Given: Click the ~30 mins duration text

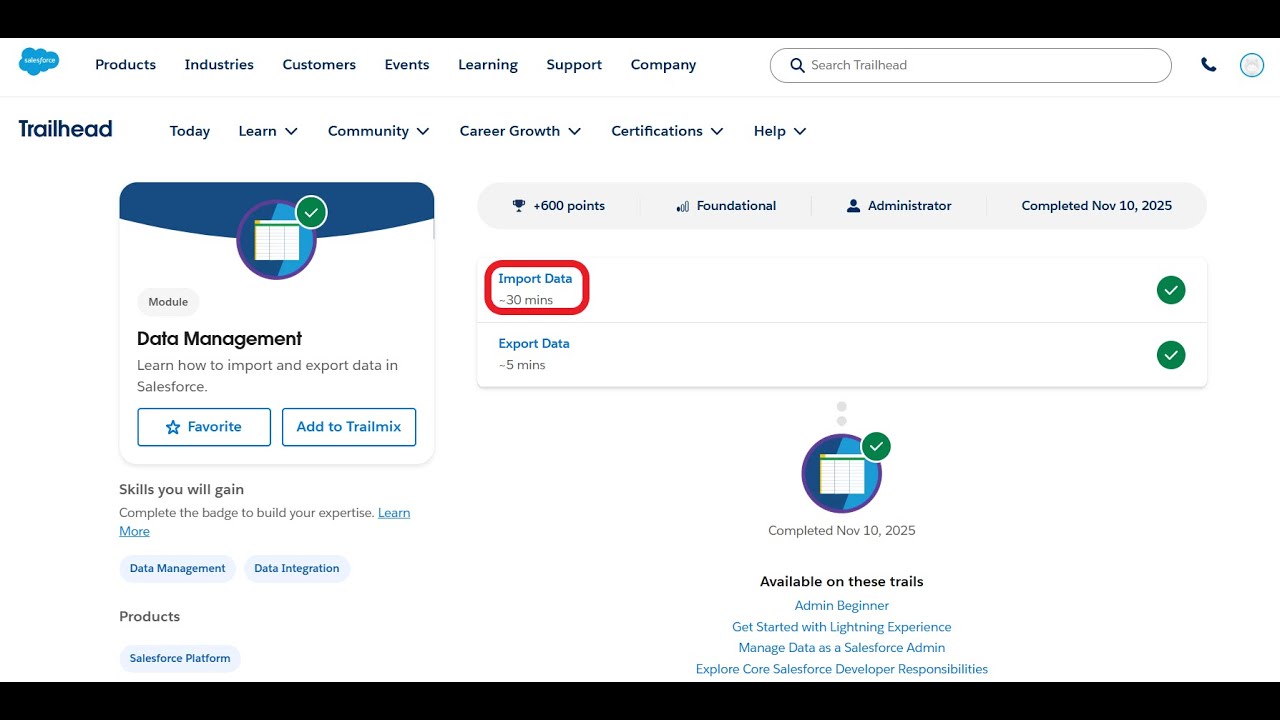Looking at the screenshot, I should click(526, 300).
